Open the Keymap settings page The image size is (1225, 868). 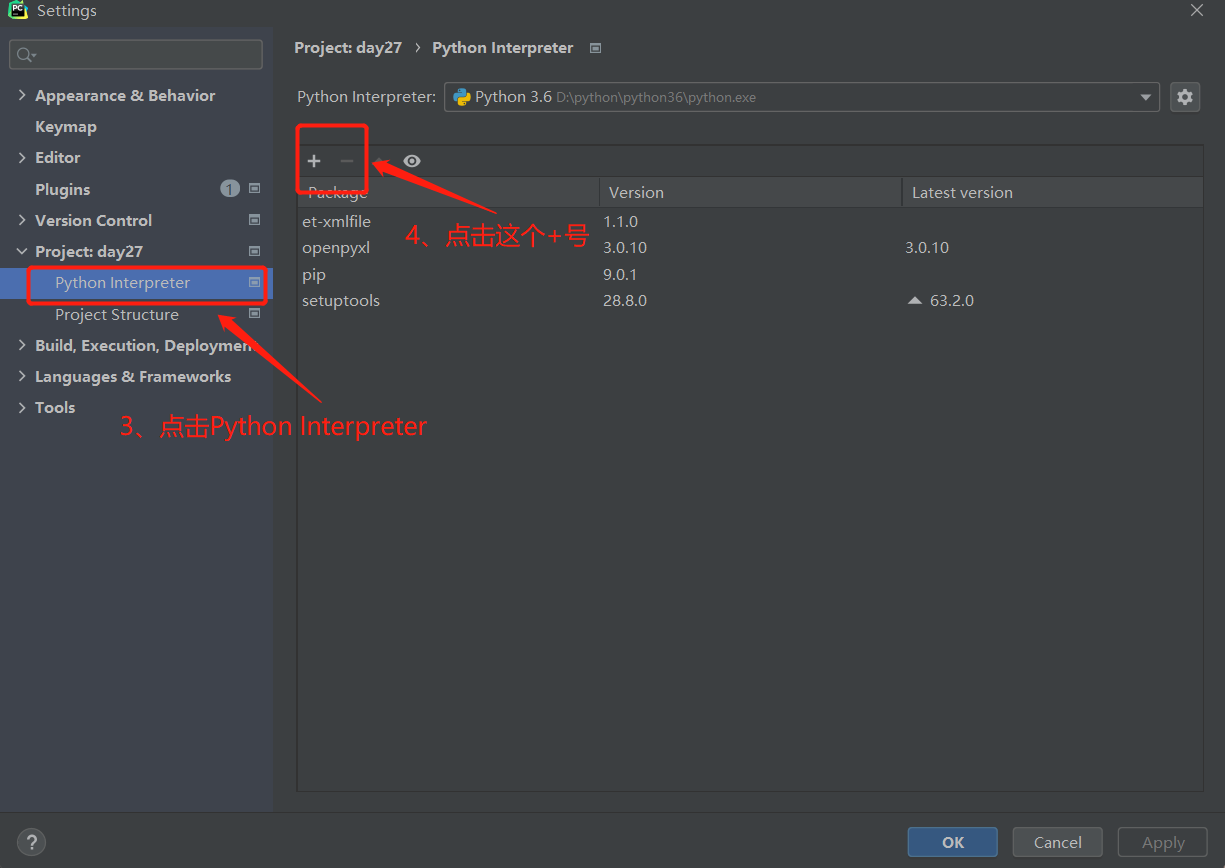click(66, 126)
